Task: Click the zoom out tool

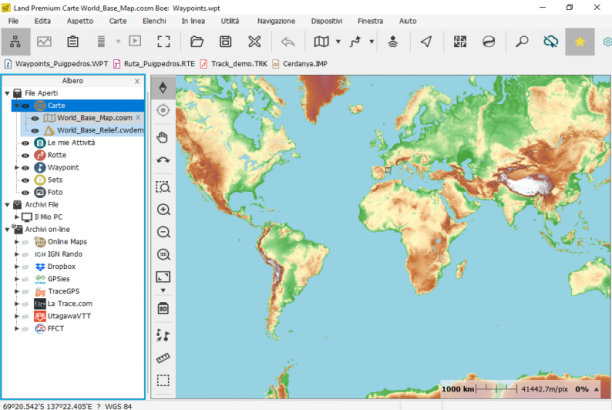Action: [x=163, y=232]
